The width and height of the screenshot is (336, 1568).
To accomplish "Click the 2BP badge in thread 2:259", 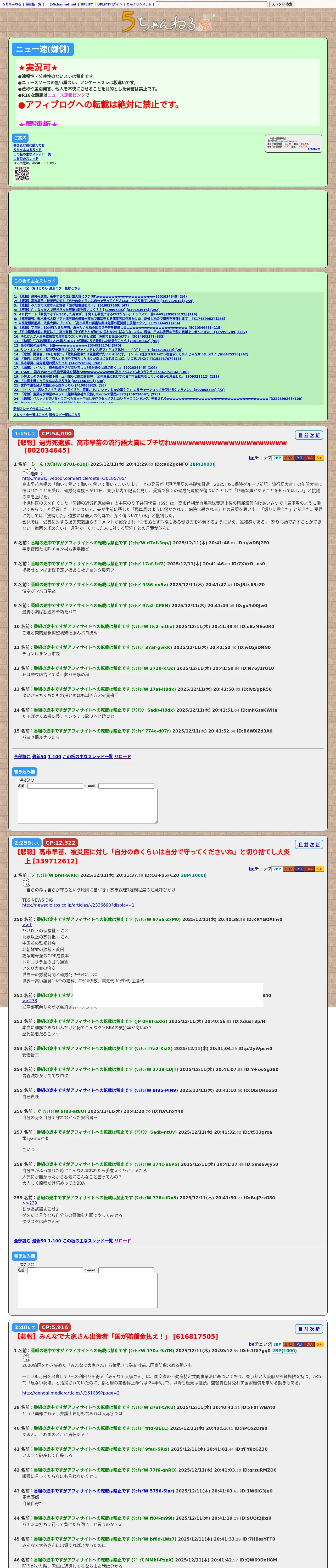I will (x=277, y=869).
